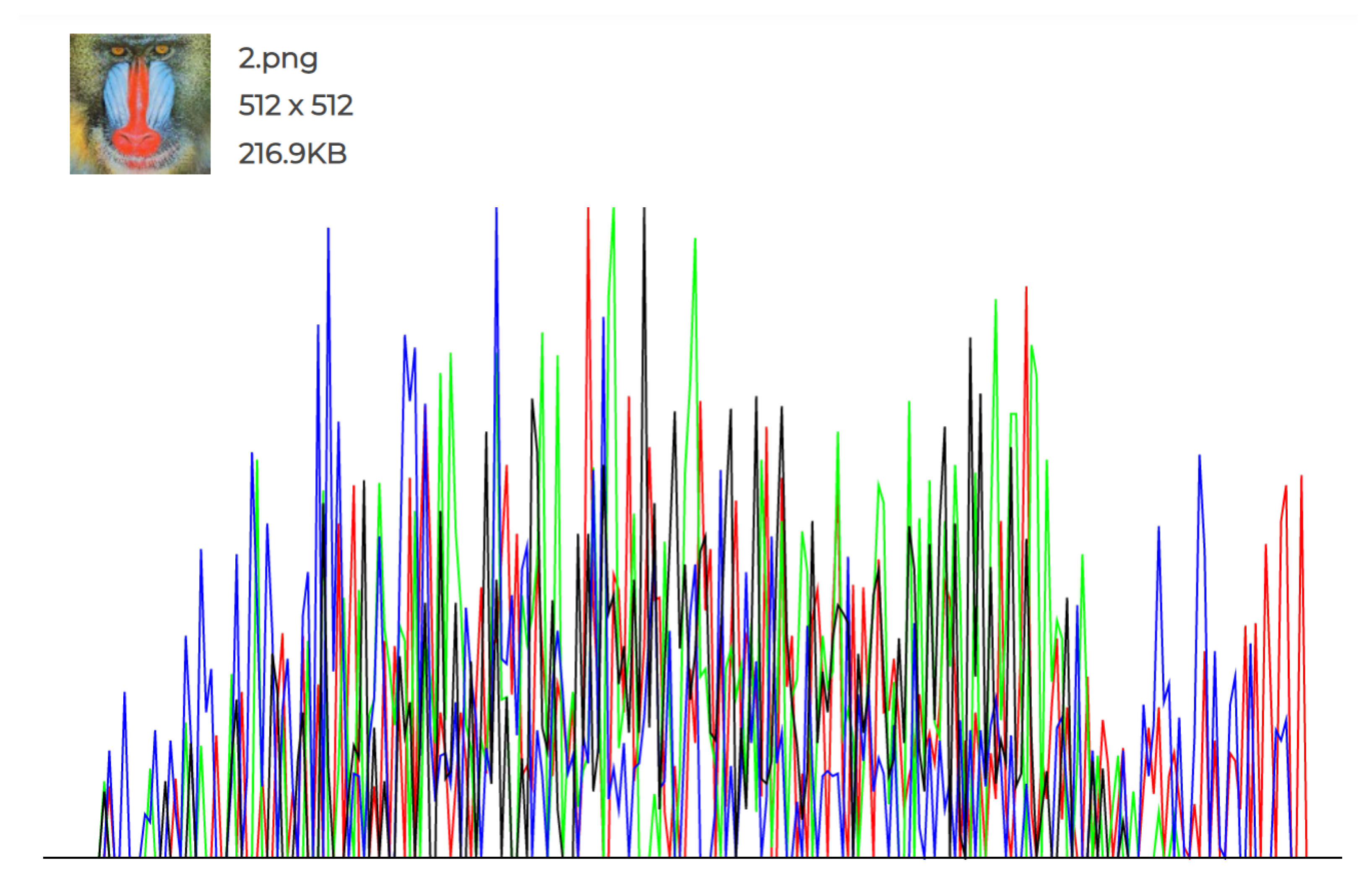Click the mandrill image thumbnail
The image size is (1372, 871).
pos(140,104)
